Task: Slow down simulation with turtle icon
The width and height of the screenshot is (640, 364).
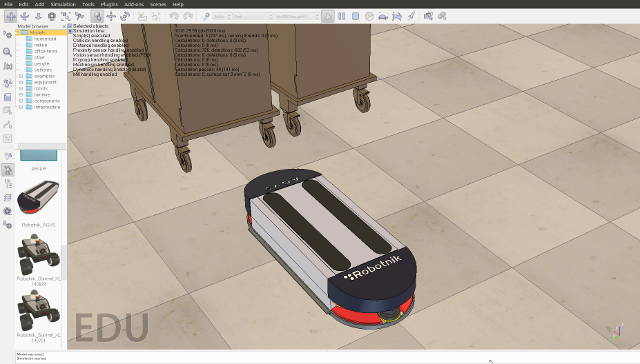Action: coord(383,16)
